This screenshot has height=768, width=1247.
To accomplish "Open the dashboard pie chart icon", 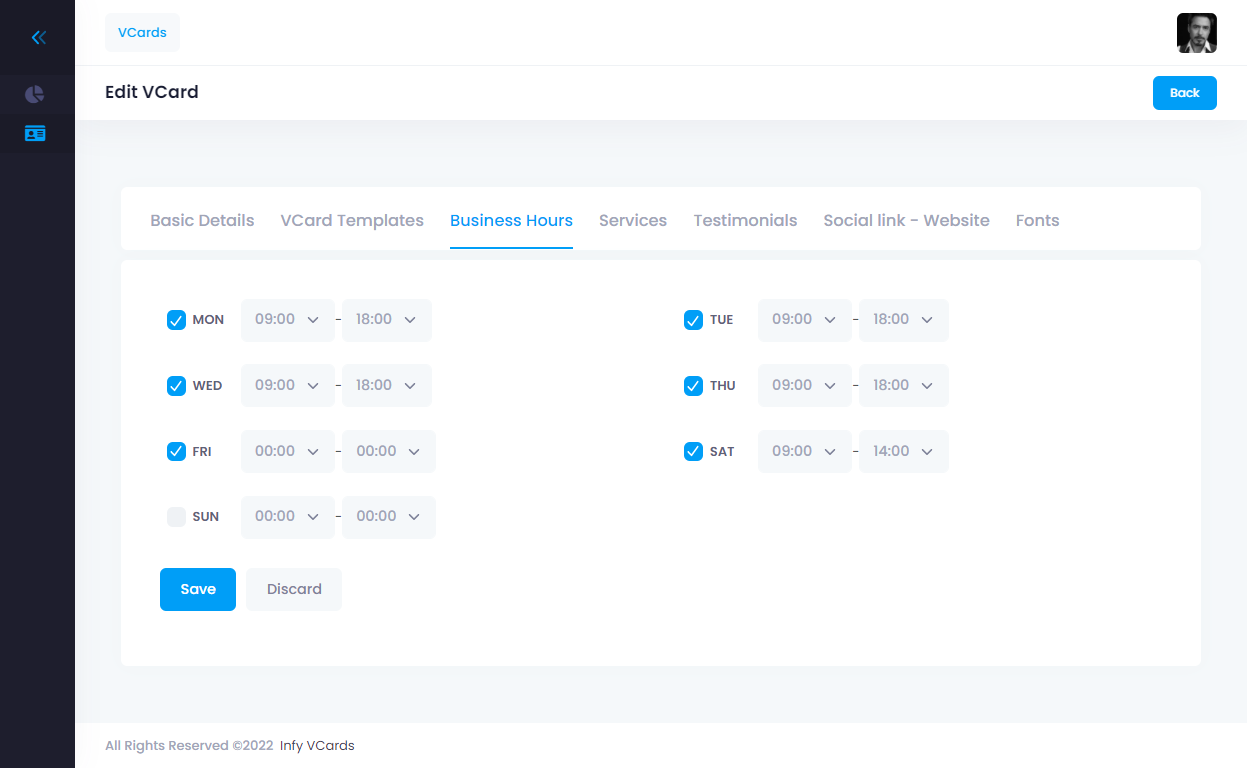I will coord(35,94).
